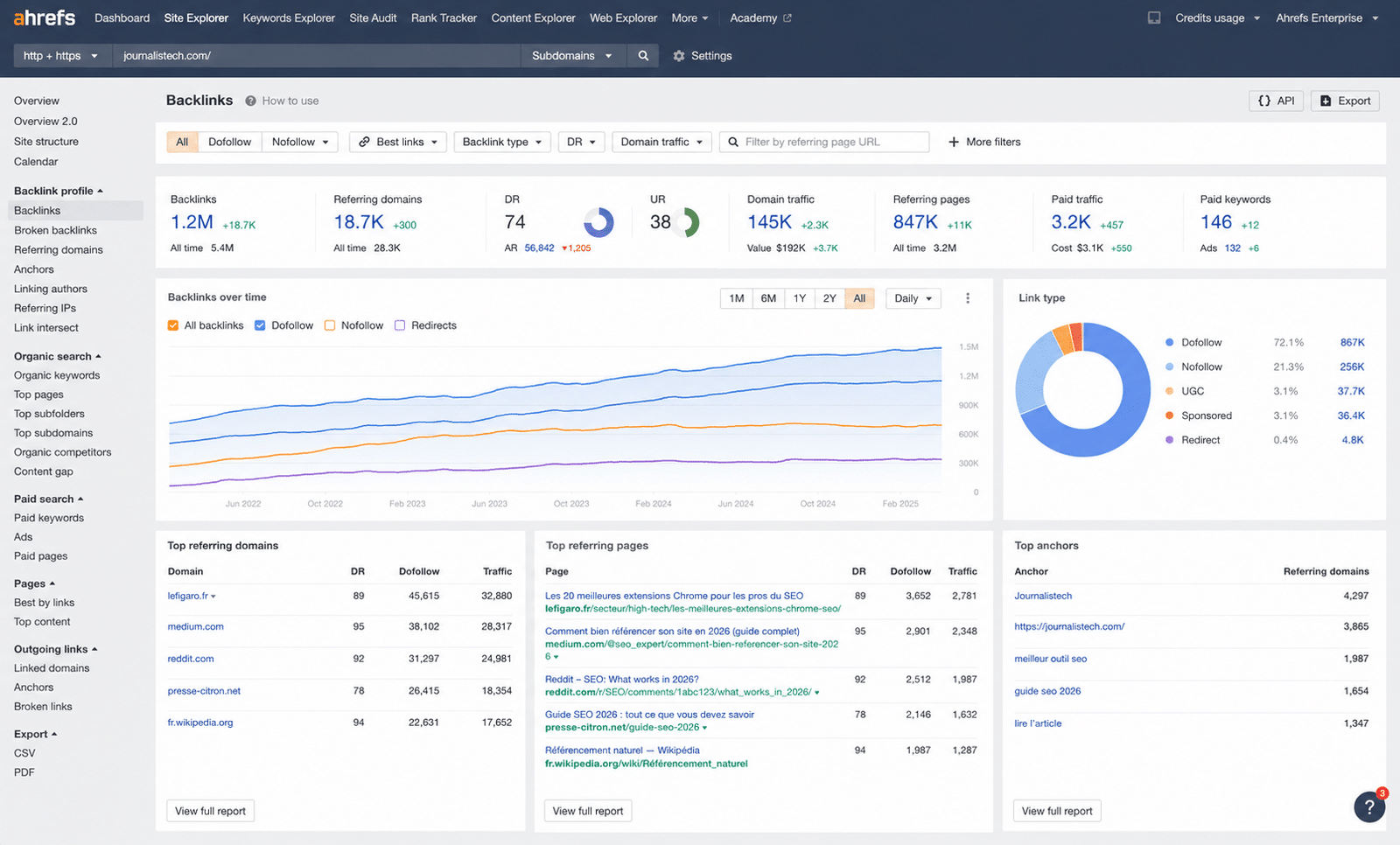Image resolution: width=1400 pixels, height=845 pixels.
Task: Export as CSV from the sidebar
Action: point(24,753)
